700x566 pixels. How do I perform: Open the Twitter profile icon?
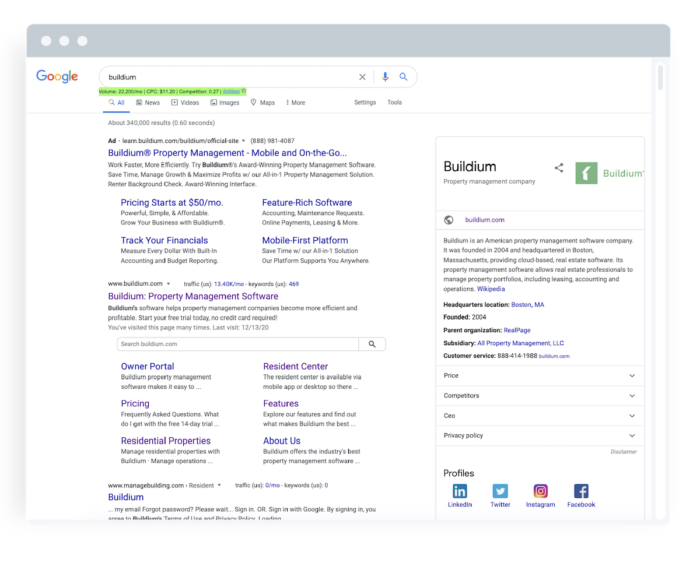click(500, 491)
